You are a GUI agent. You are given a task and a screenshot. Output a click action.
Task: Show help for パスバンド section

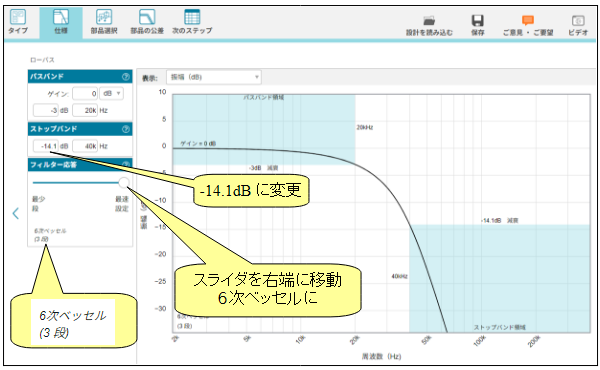coord(126,77)
